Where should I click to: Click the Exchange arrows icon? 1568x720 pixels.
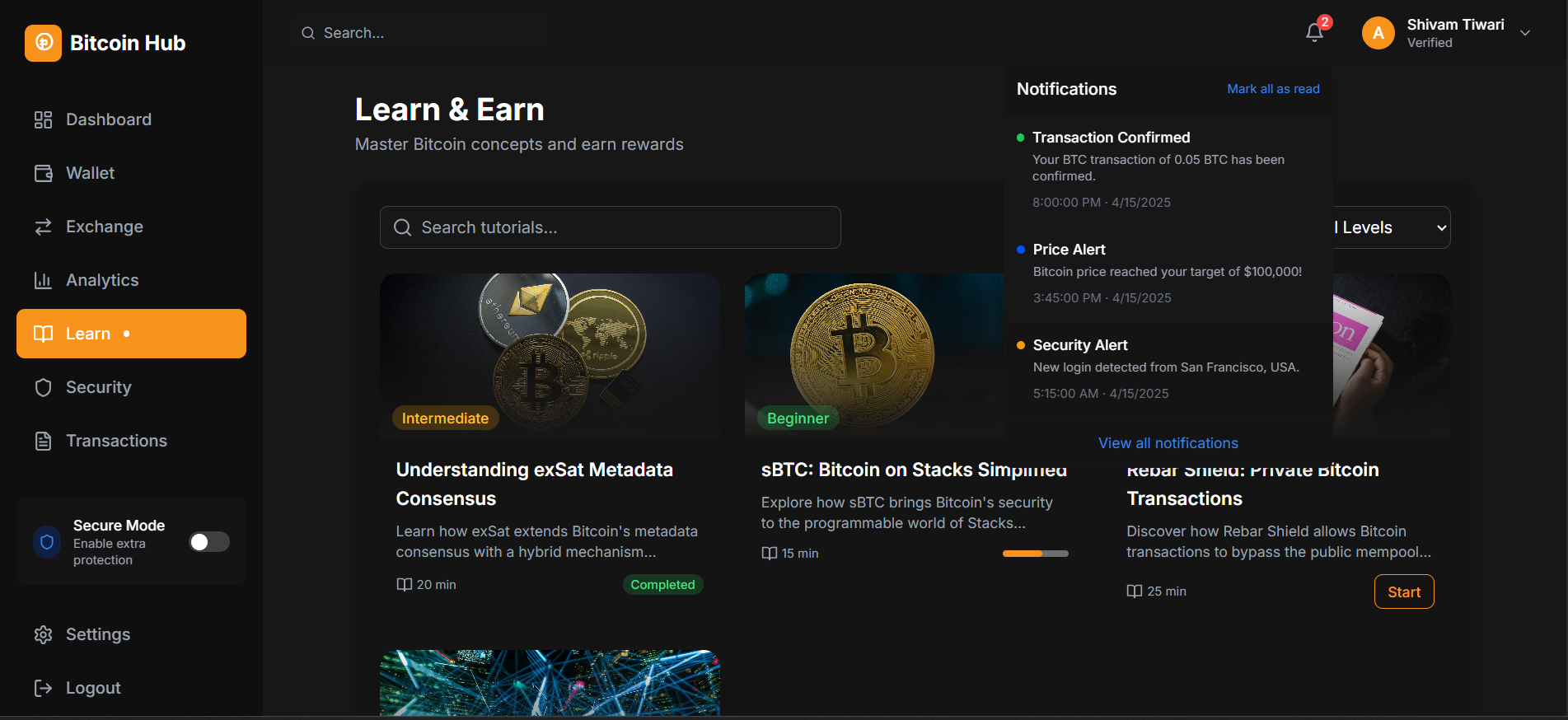(43, 227)
